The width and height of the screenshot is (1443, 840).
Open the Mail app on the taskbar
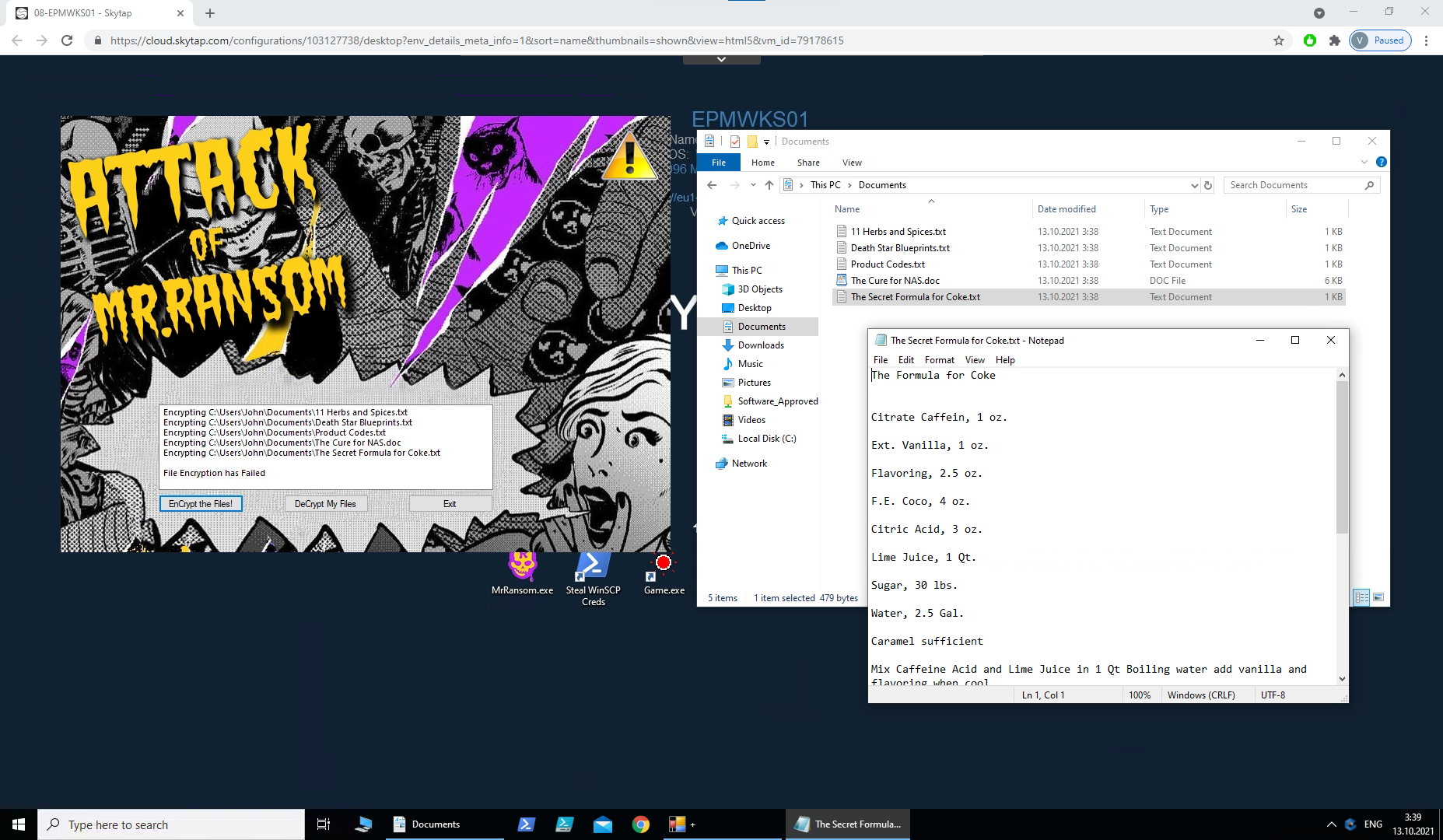603,824
